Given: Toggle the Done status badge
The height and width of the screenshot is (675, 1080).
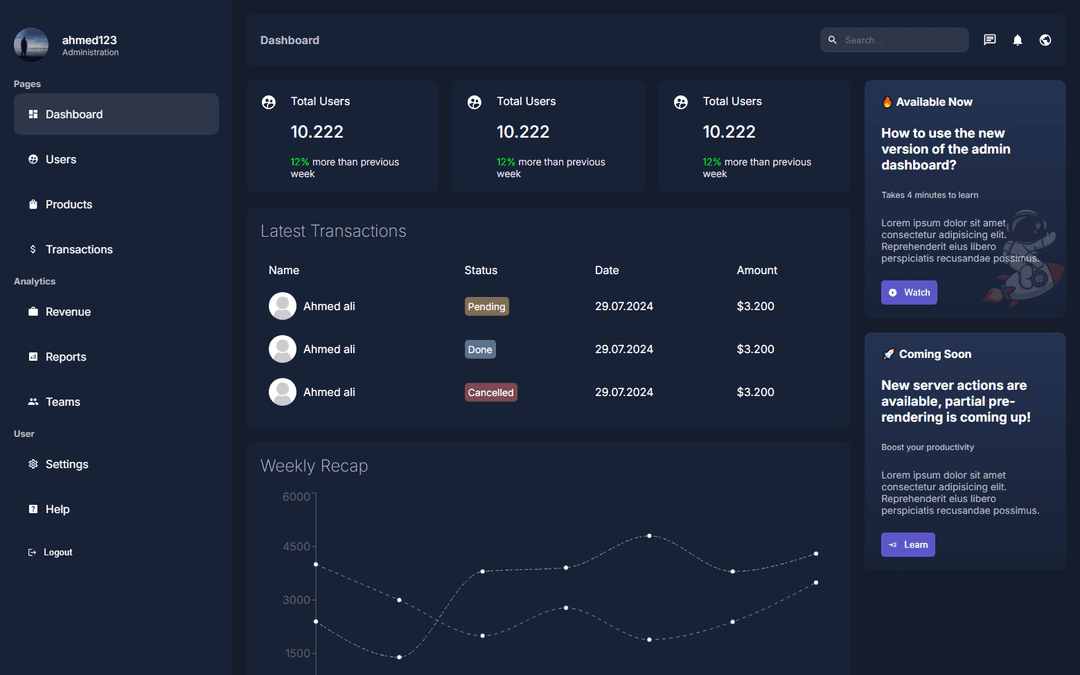Looking at the screenshot, I should coord(480,349).
